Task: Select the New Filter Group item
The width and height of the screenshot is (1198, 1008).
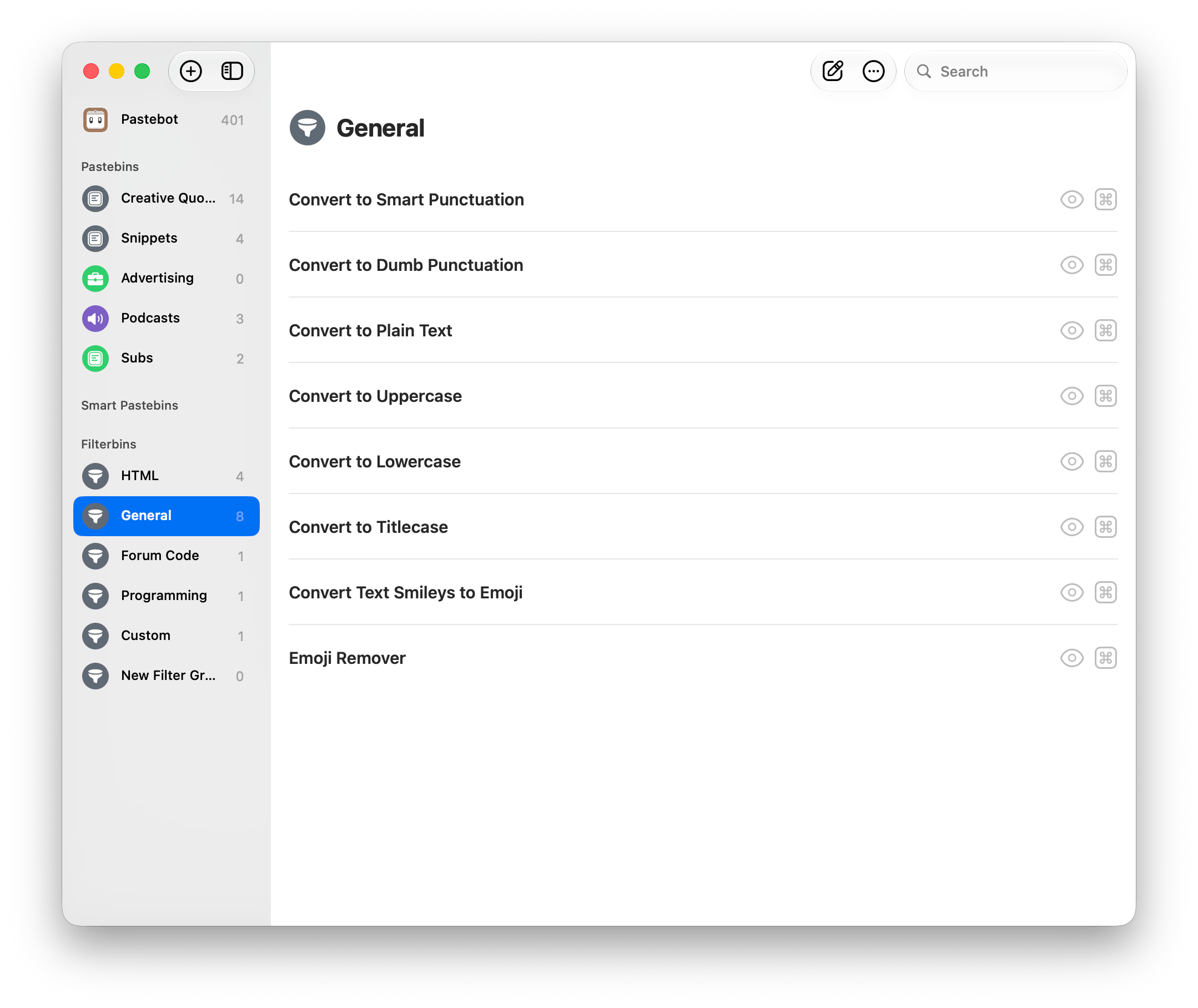Action: [x=167, y=676]
